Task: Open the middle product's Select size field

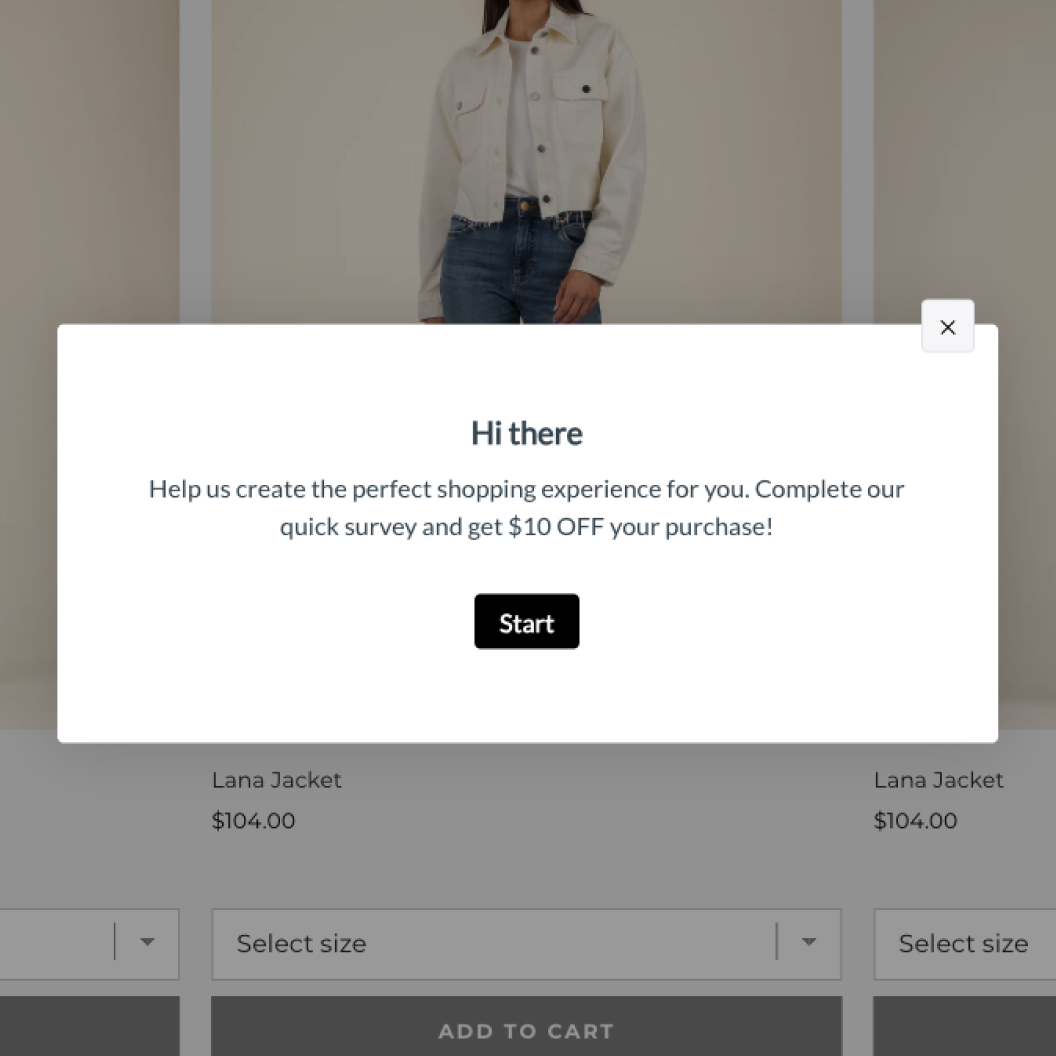Action: coord(490,943)
